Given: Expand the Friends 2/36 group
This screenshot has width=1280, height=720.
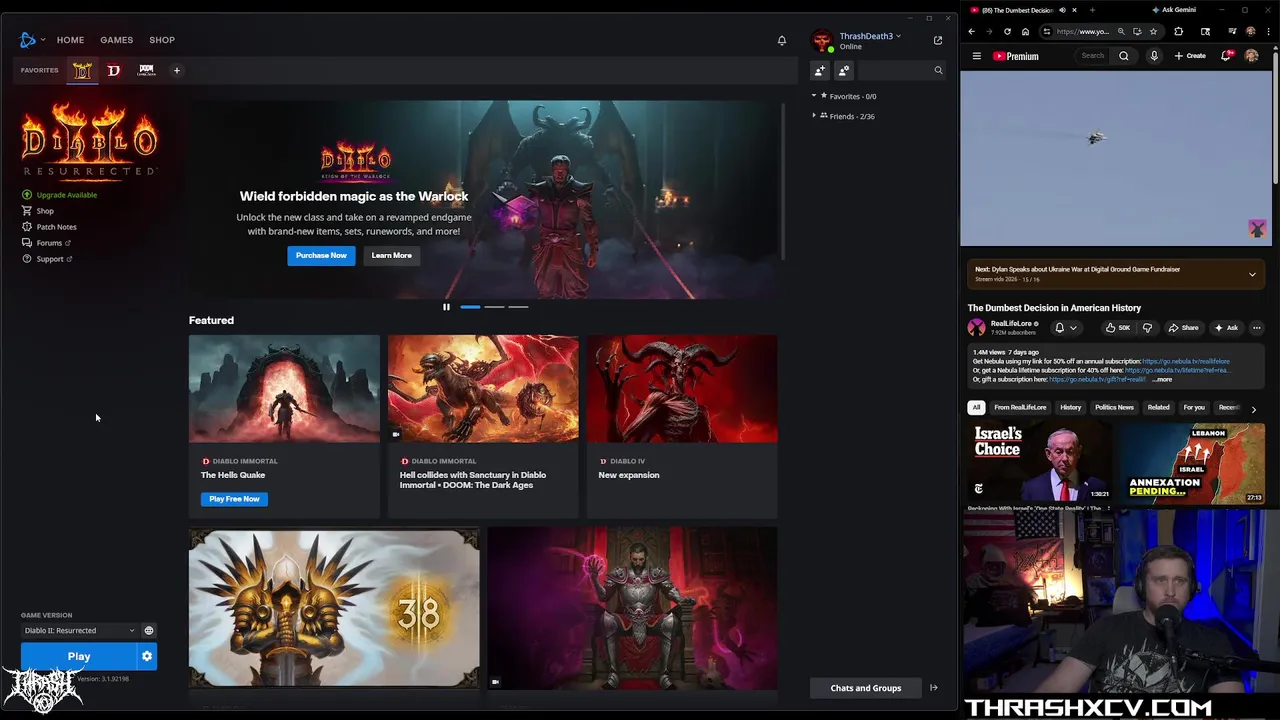Looking at the screenshot, I should 844,116.
